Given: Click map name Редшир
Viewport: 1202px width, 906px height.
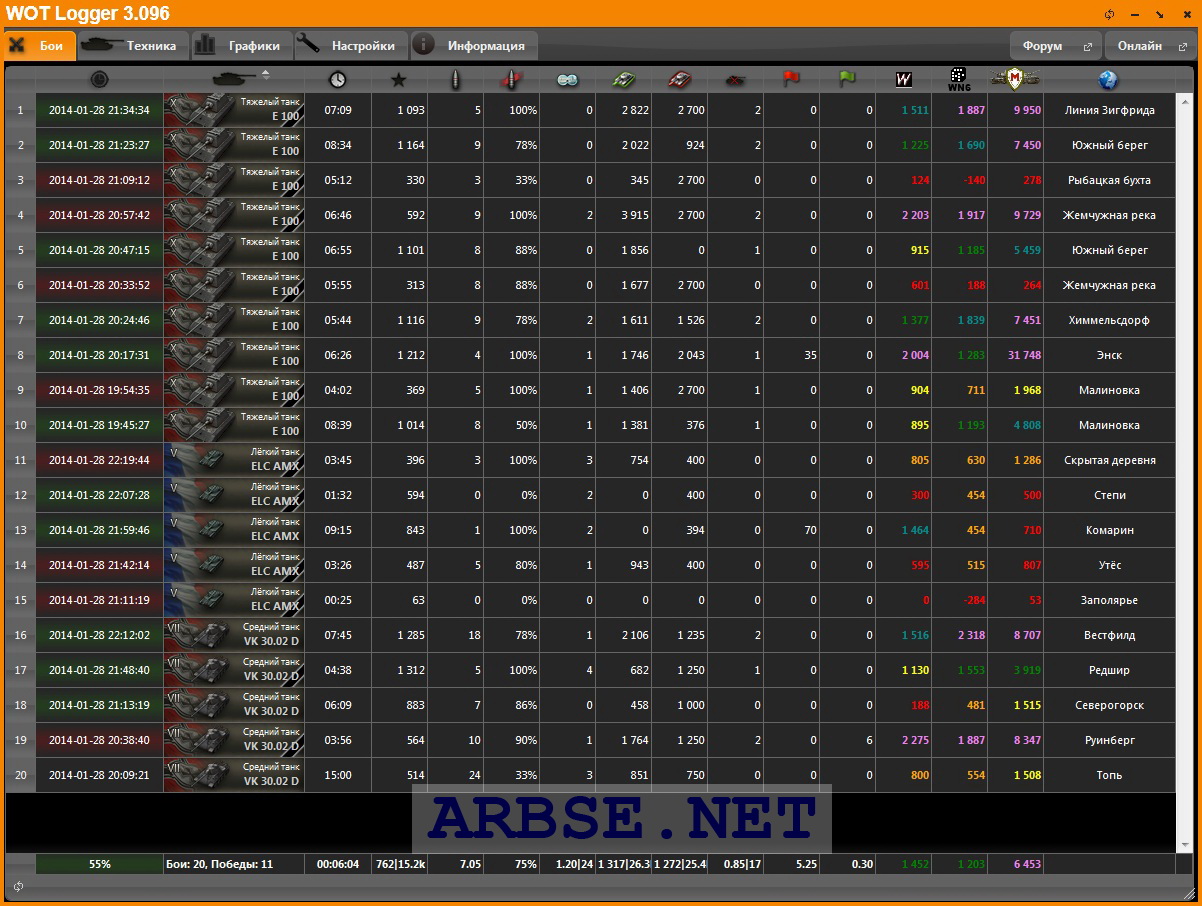Looking at the screenshot, I should click(1109, 670).
